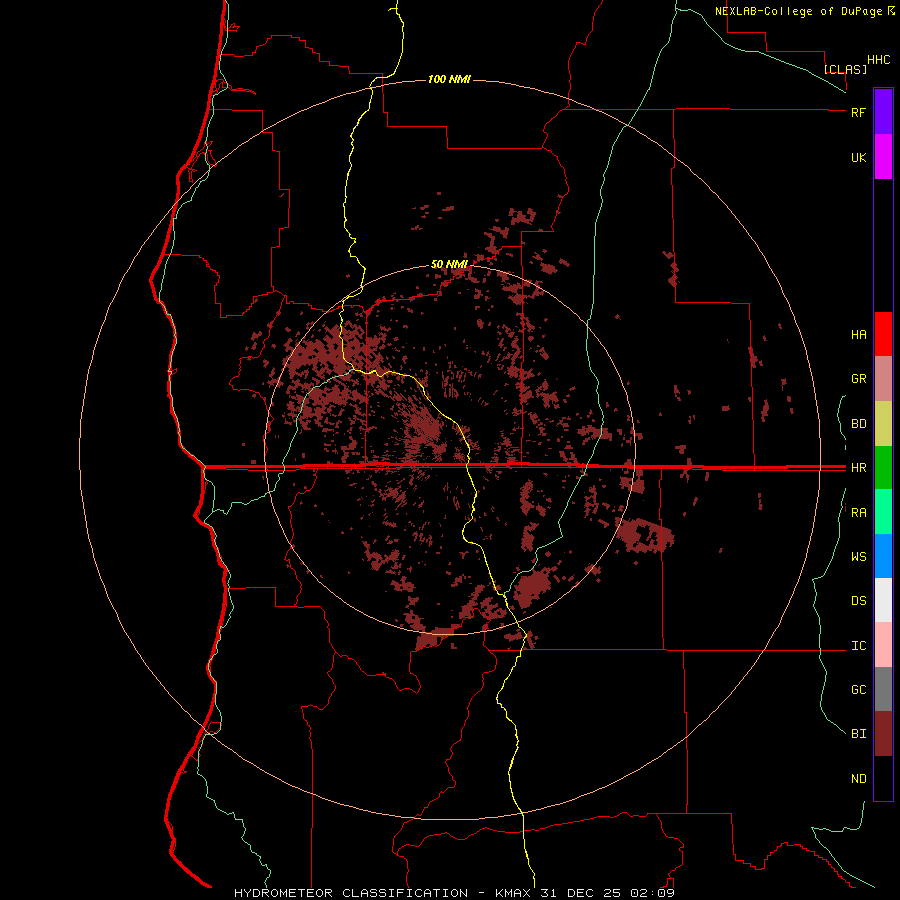Select the yellow BD legend swatch
The image size is (900, 900).
(883, 424)
